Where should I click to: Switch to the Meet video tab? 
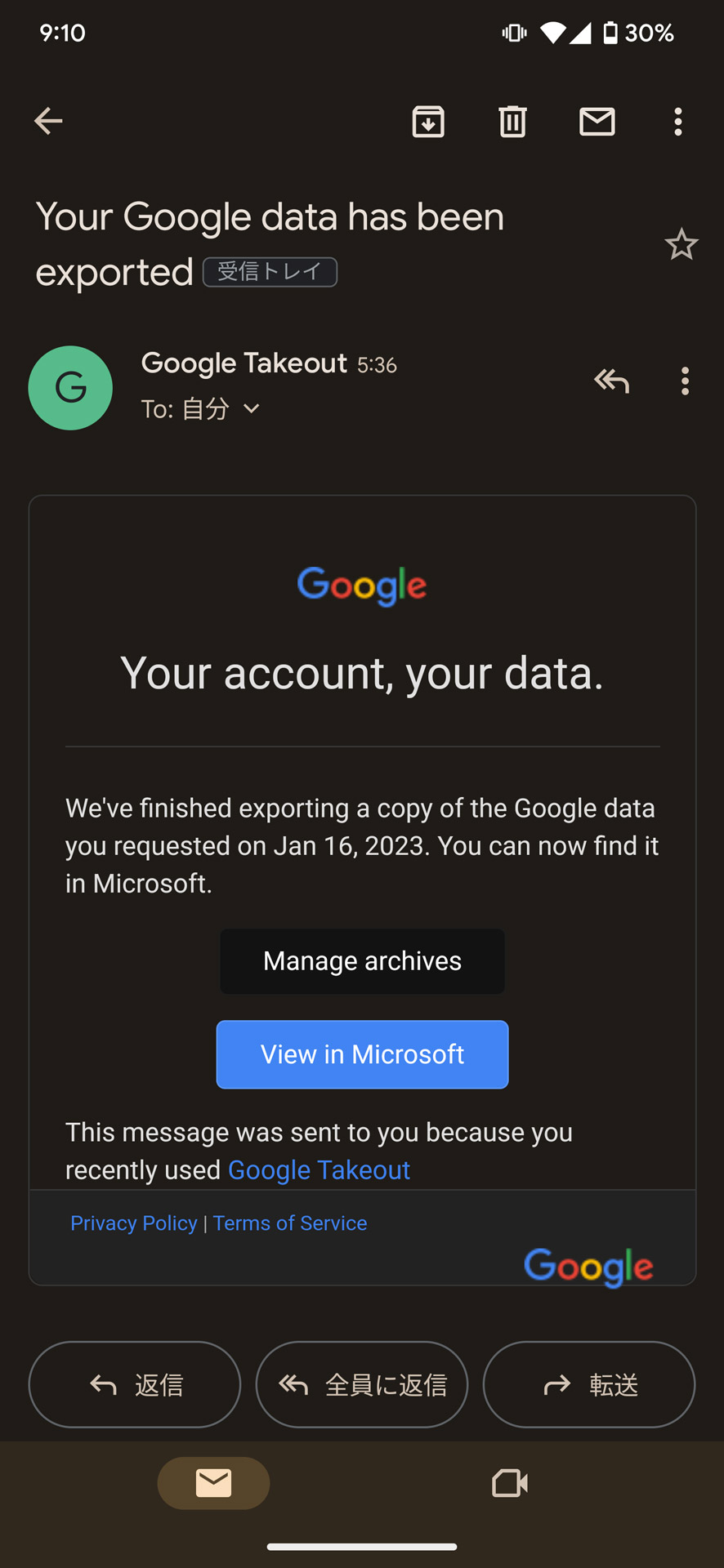click(510, 1483)
